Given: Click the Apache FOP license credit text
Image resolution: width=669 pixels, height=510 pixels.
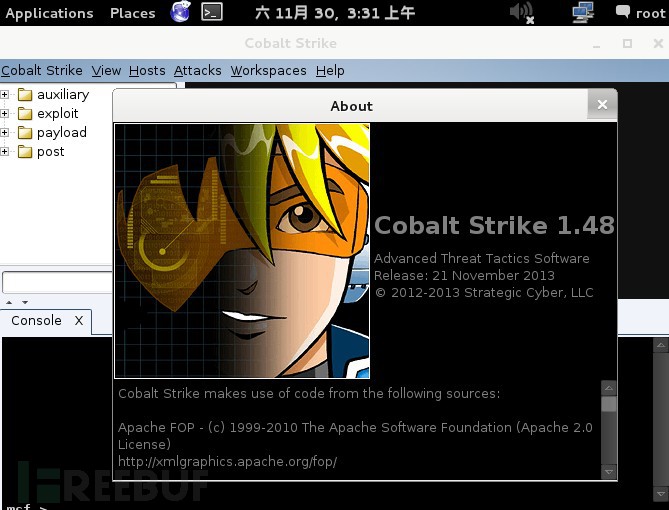Looking at the screenshot, I should pyautogui.click(x=355, y=436).
